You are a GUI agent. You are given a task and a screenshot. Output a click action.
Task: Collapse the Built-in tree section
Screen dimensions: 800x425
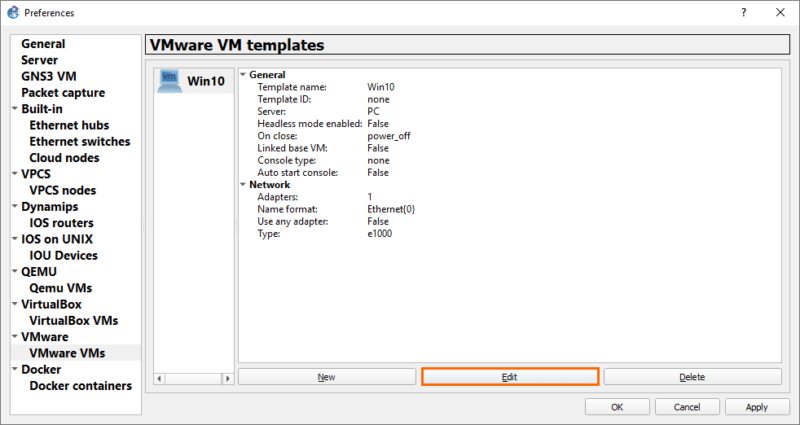pyautogui.click(x=15, y=109)
